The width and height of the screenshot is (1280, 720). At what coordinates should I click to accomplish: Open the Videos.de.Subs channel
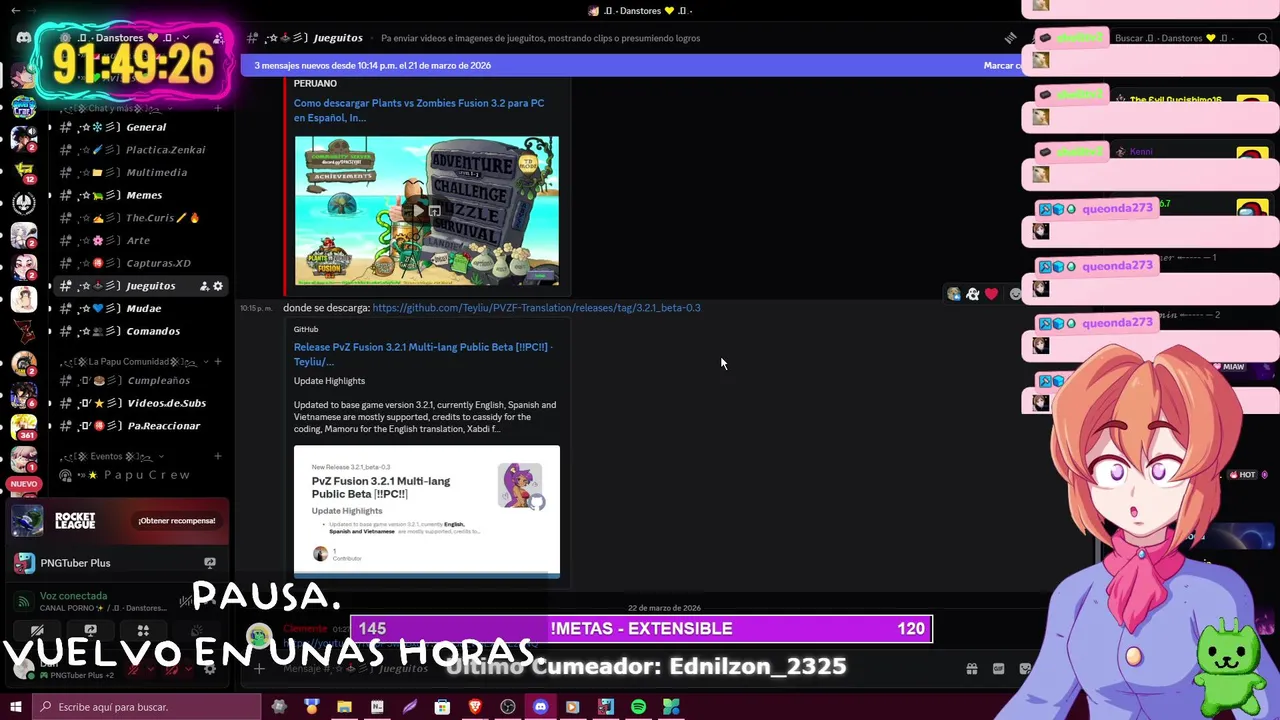click(140, 403)
